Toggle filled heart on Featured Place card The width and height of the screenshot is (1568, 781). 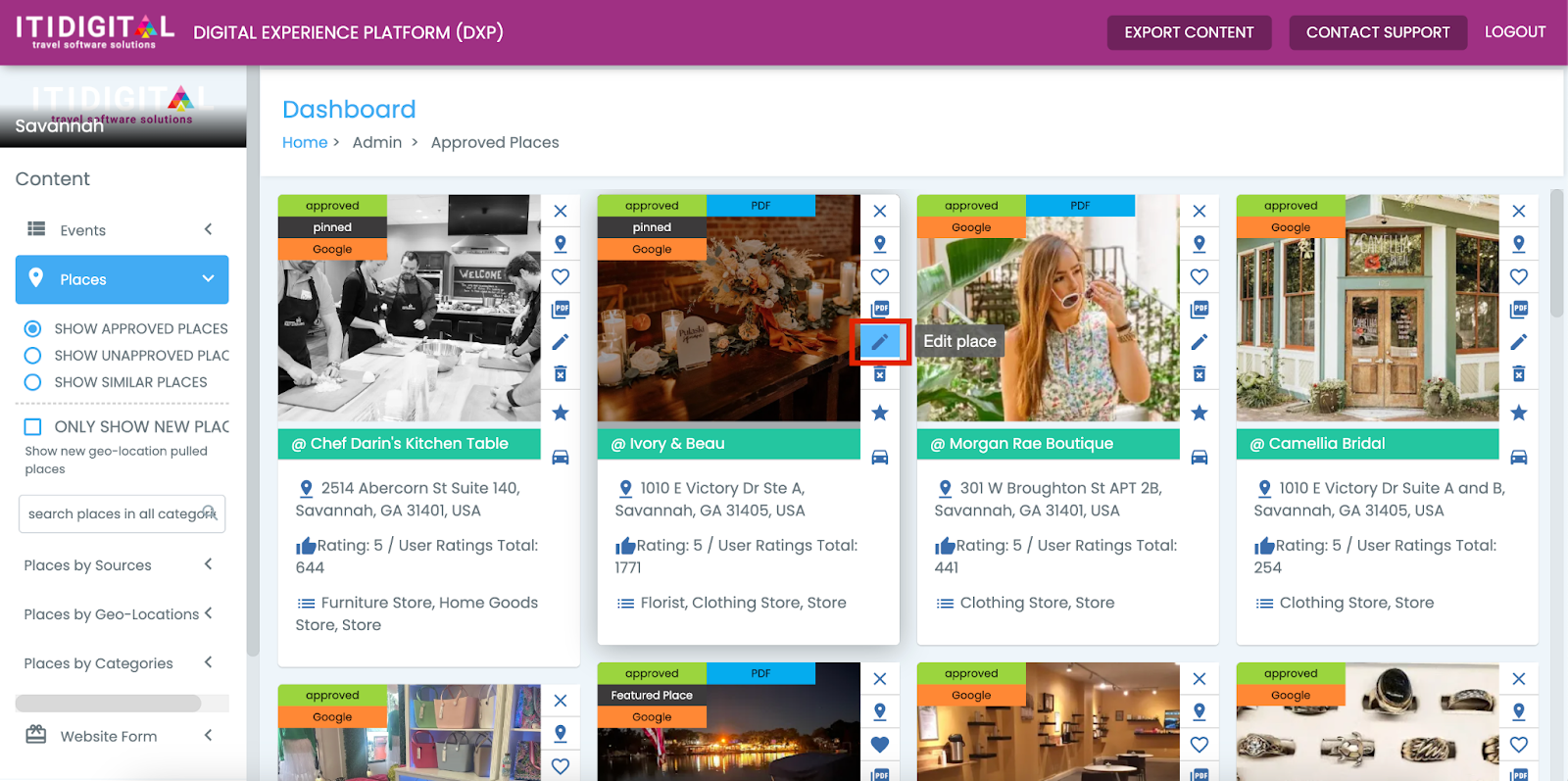[880, 744]
